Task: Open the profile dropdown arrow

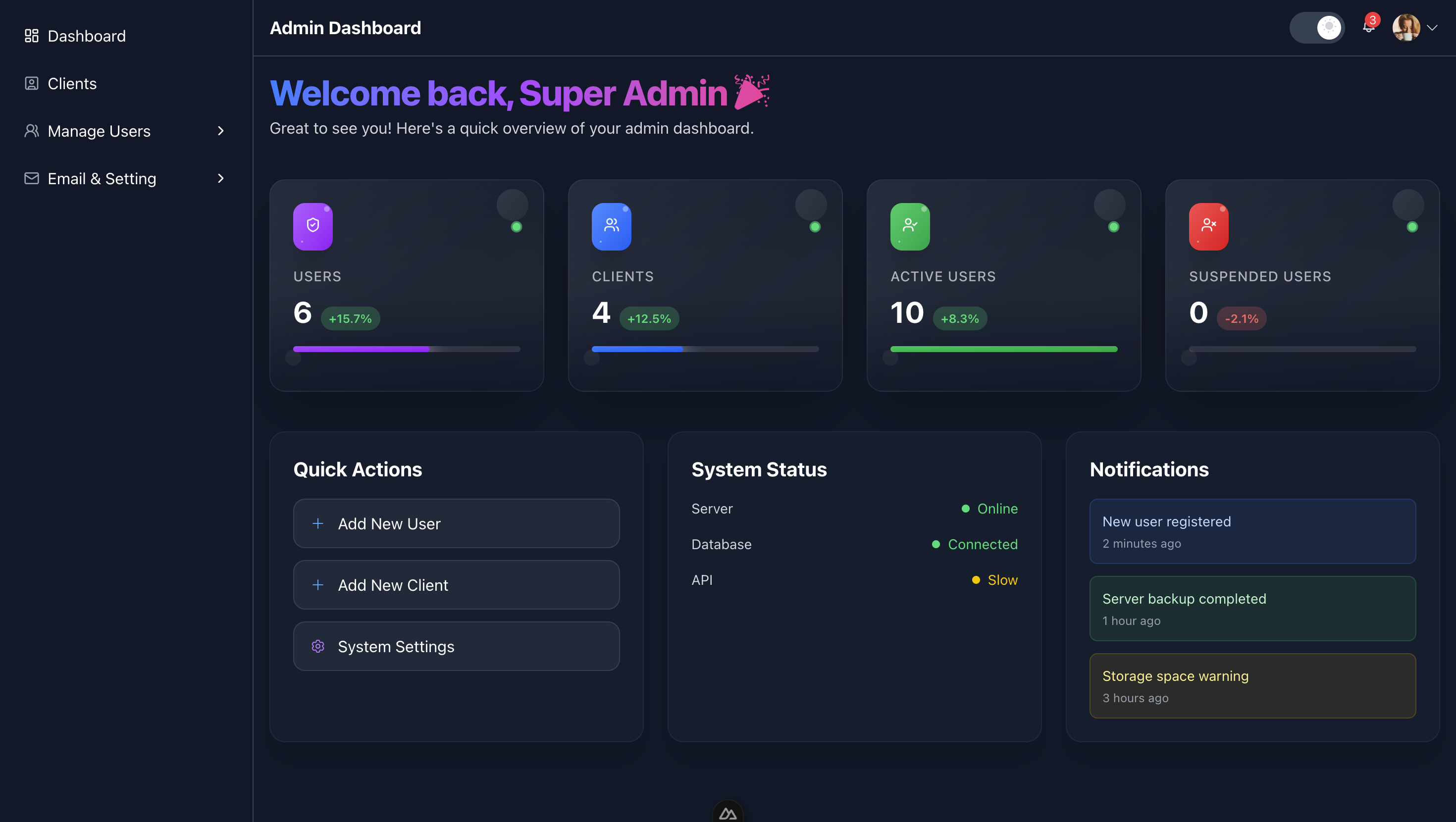Action: [1433, 28]
